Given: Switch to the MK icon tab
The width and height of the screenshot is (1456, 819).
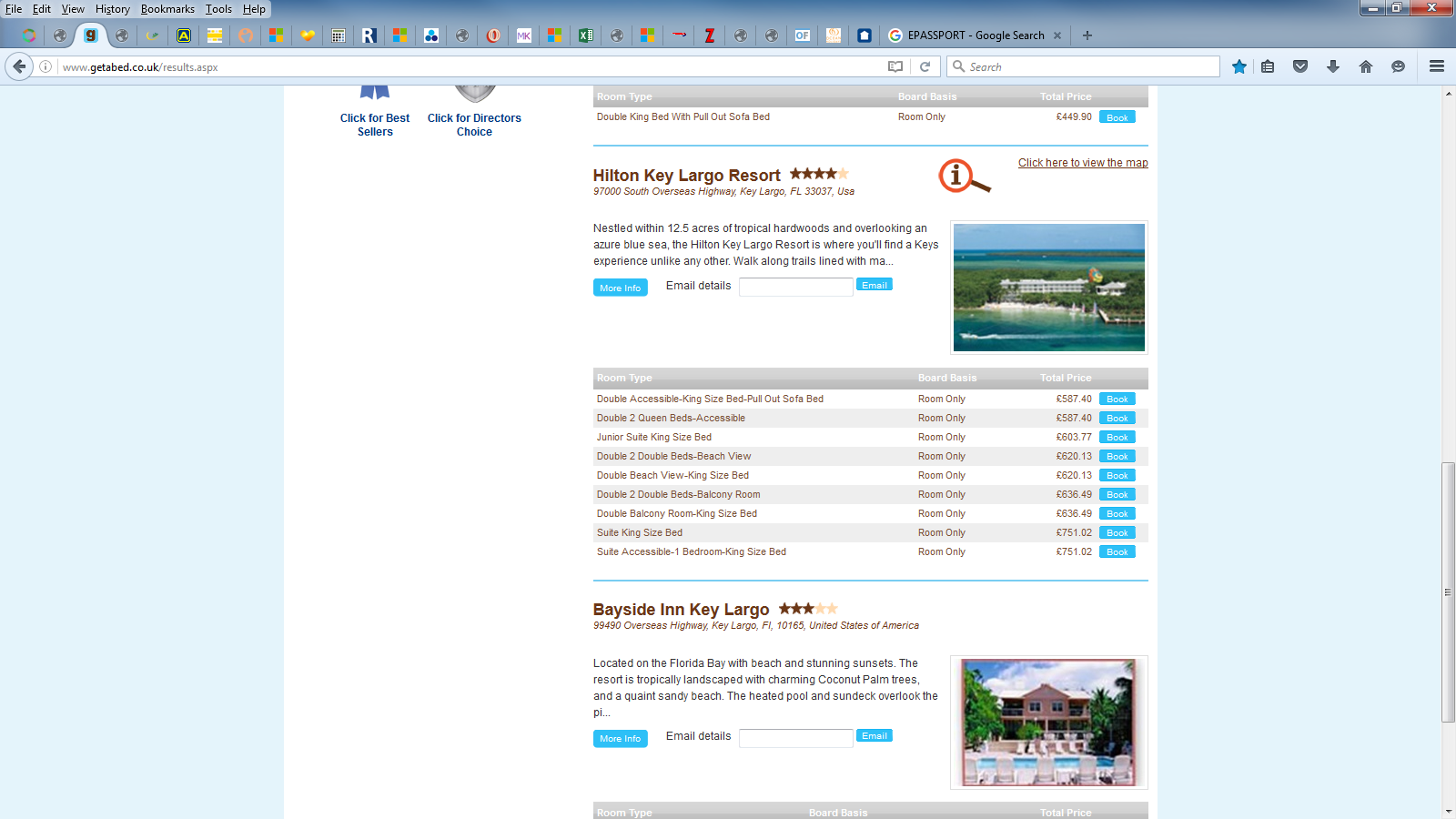Looking at the screenshot, I should click(x=524, y=35).
